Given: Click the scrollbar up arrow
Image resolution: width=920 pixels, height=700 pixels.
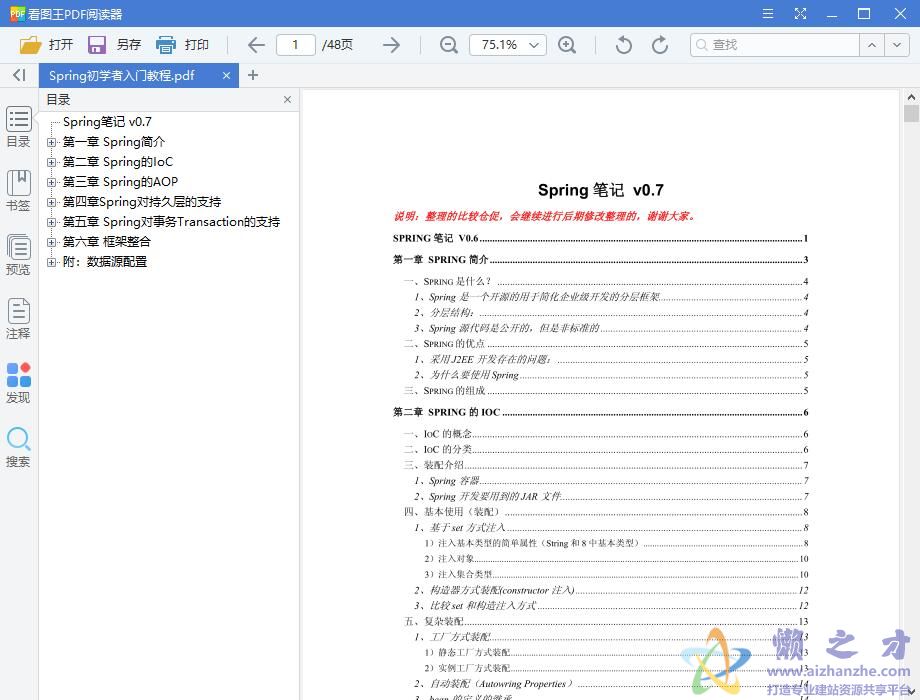Looking at the screenshot, I should (x=911, y=97).
